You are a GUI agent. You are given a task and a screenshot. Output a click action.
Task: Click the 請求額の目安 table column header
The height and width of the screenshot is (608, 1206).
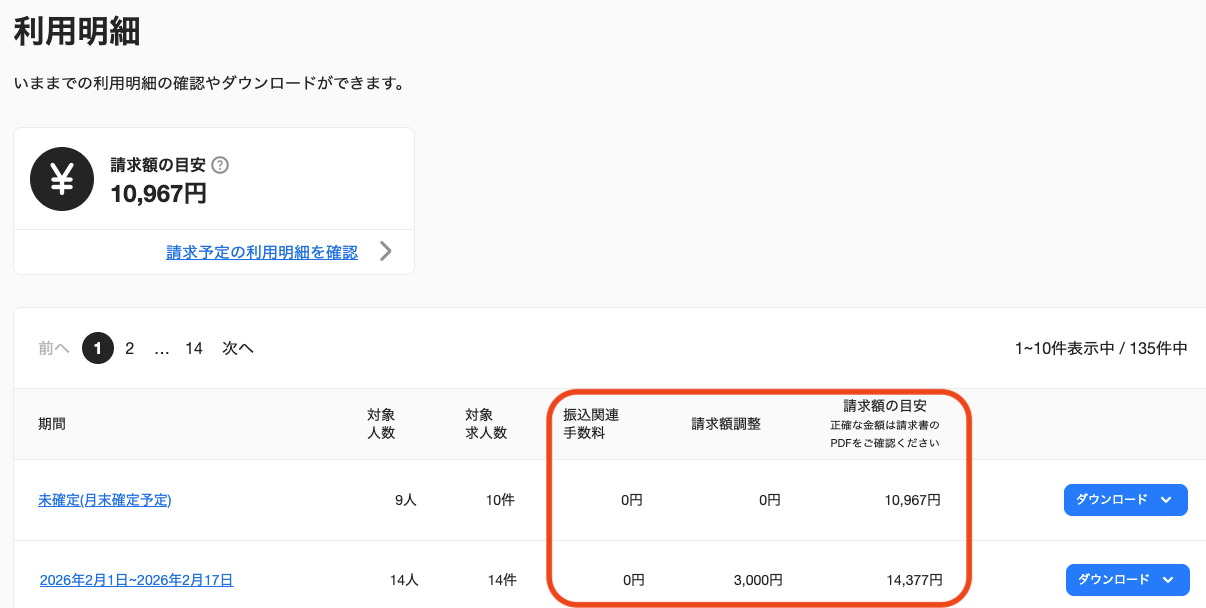coord(885,424)
